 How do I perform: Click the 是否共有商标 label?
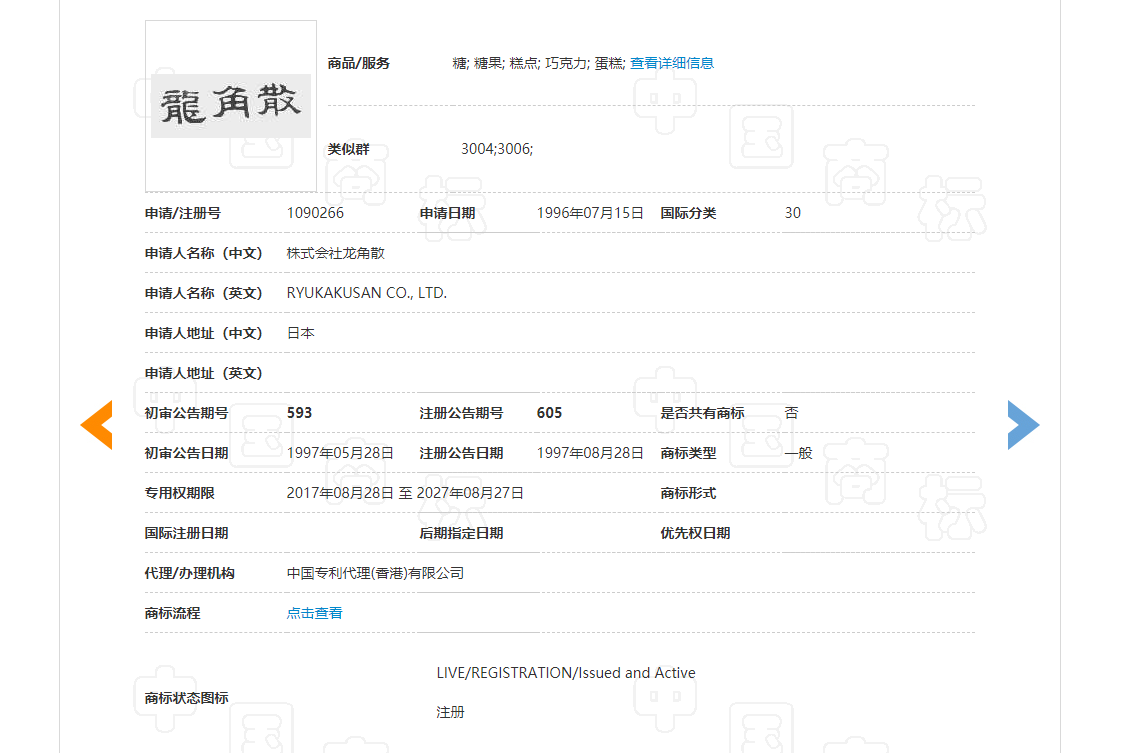[702, 413]
